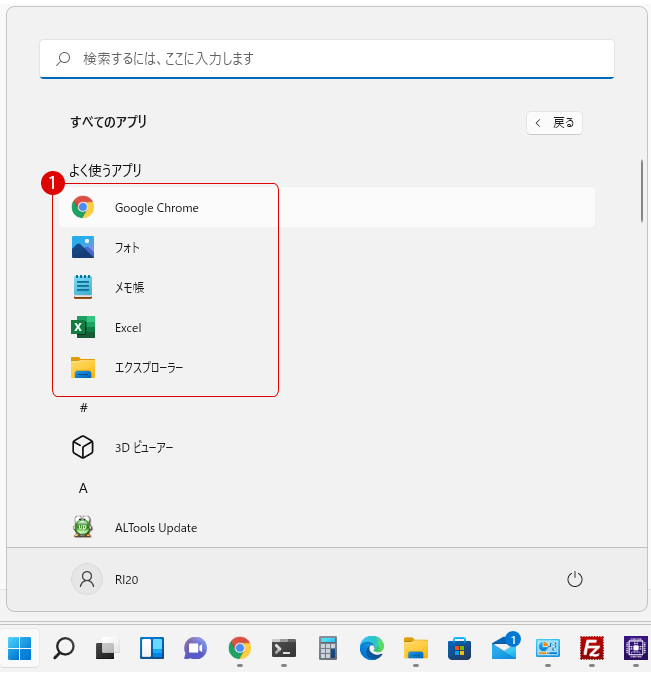Open the purple chip icon on taskbar
This screenshot has height=676, width=651.
tap(636, 648)
